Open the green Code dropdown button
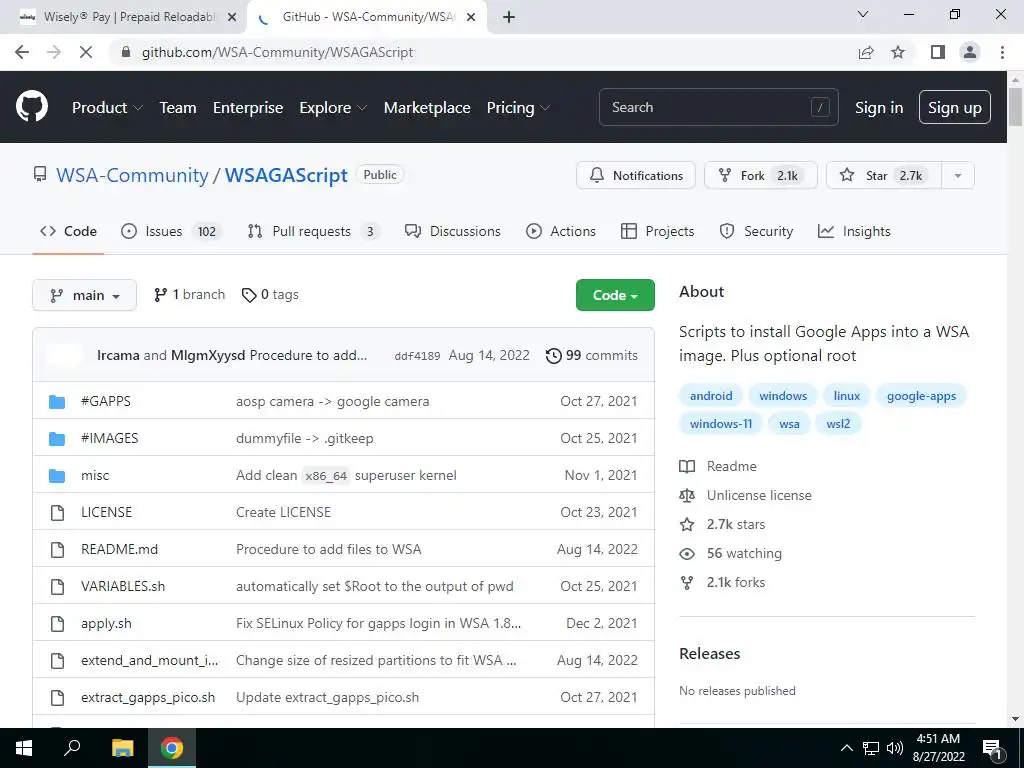 pos(615,295)
